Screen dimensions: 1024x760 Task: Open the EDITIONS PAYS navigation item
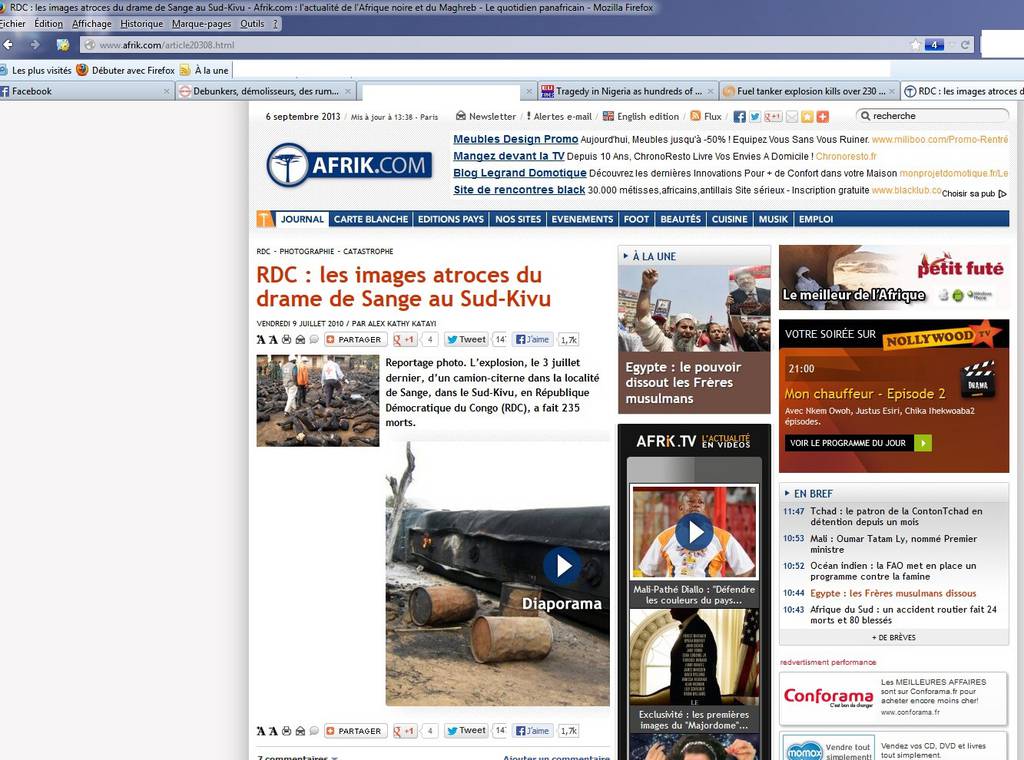(x=451, y=219)
